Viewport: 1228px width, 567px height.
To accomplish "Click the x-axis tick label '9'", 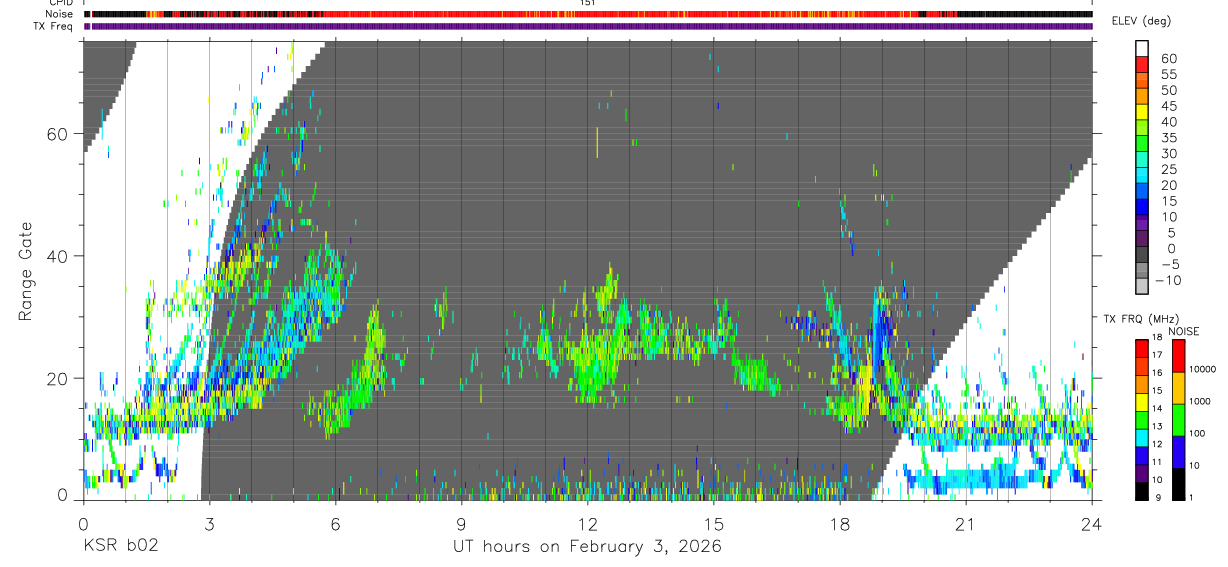I will [461, 524].
